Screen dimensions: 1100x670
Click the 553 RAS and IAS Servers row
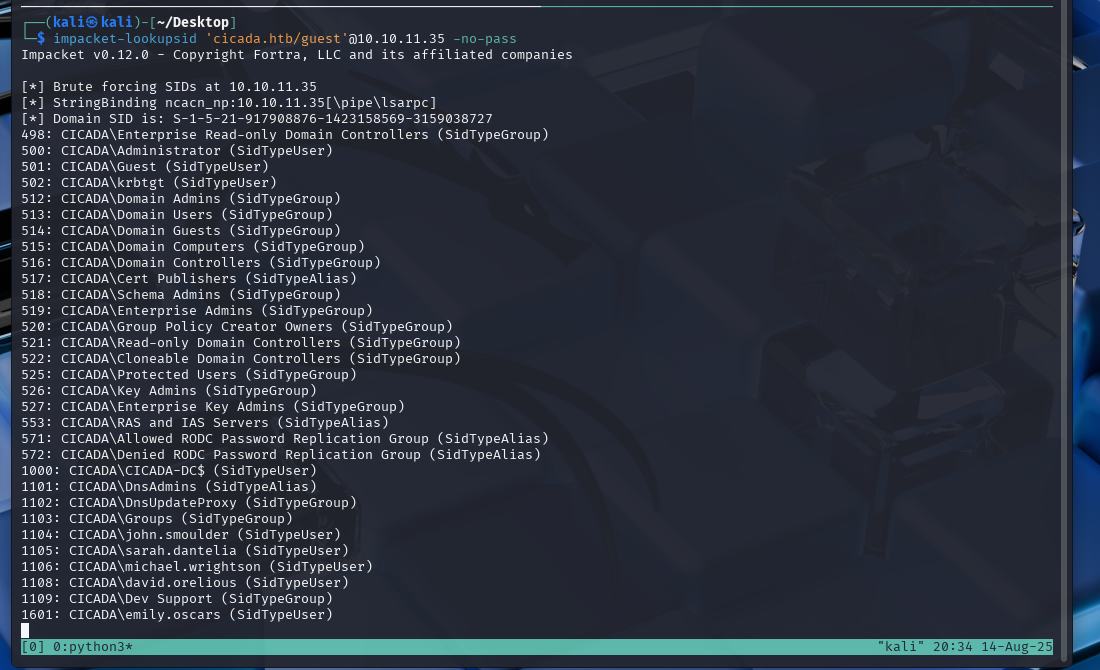tap(205, 423)
